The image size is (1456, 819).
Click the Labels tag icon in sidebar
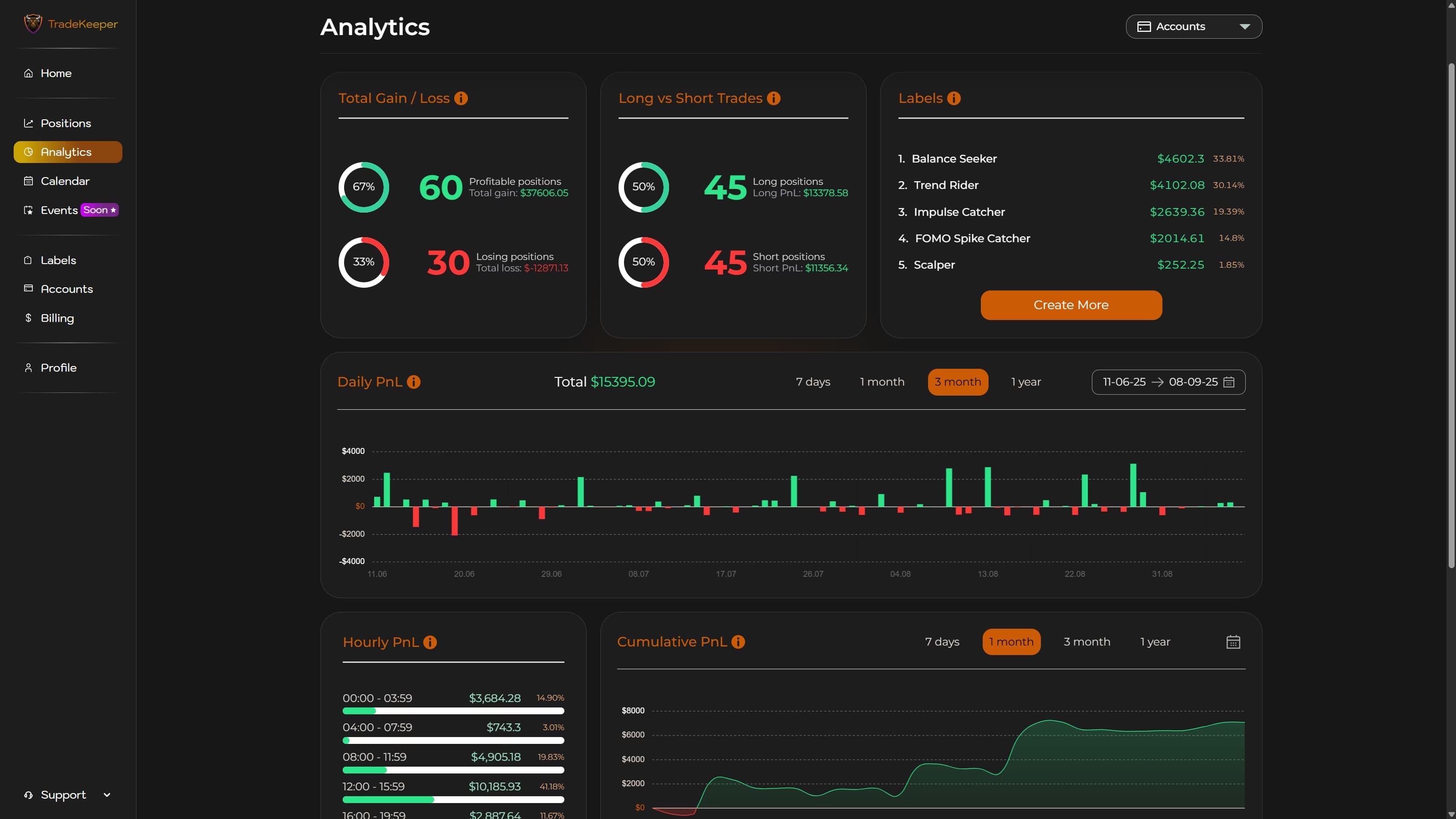tap(28, 260)
